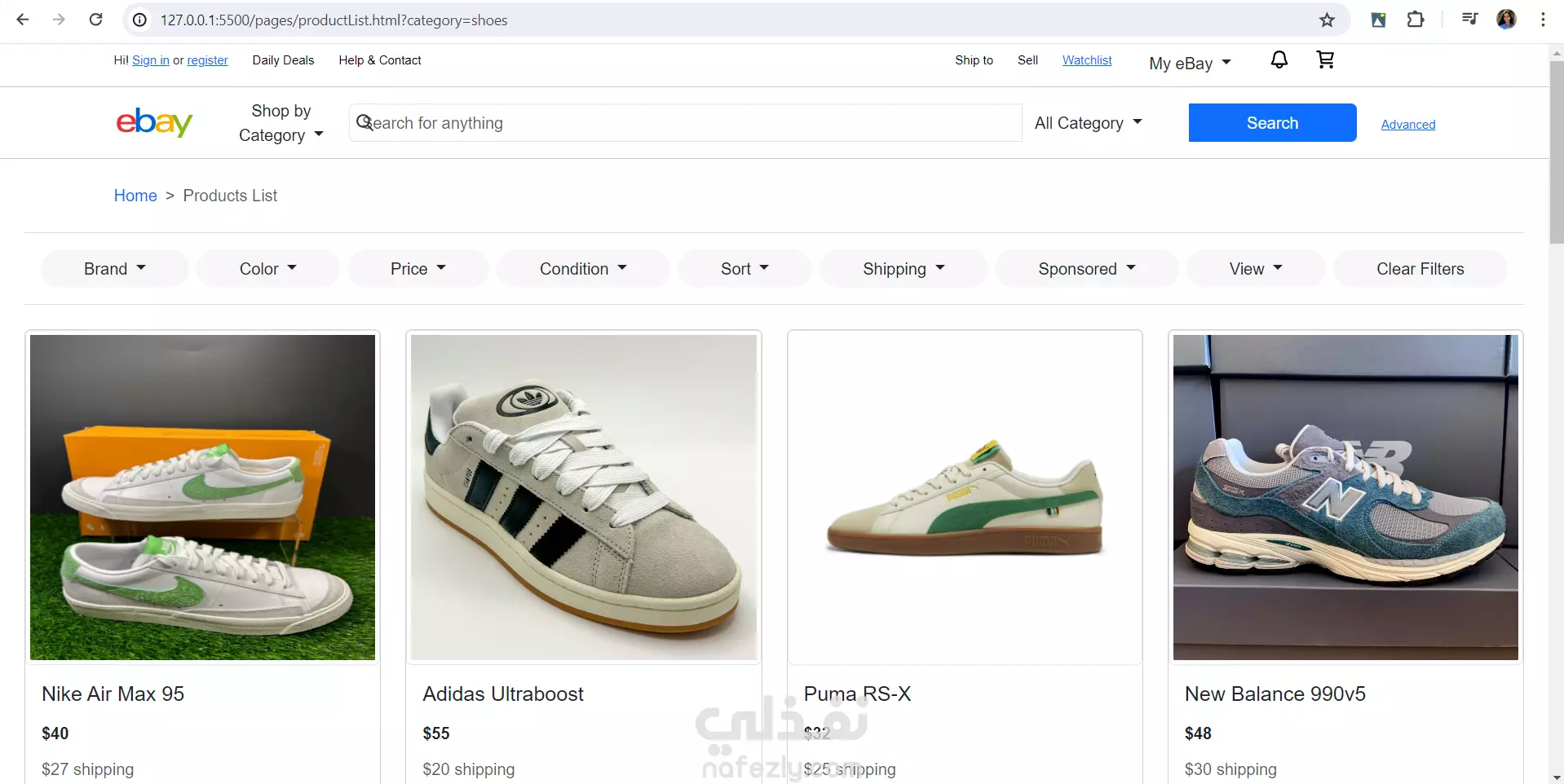Click the $40 price text
The height and width of the screenshot is (784, 1564).
(x=55, y=733)
